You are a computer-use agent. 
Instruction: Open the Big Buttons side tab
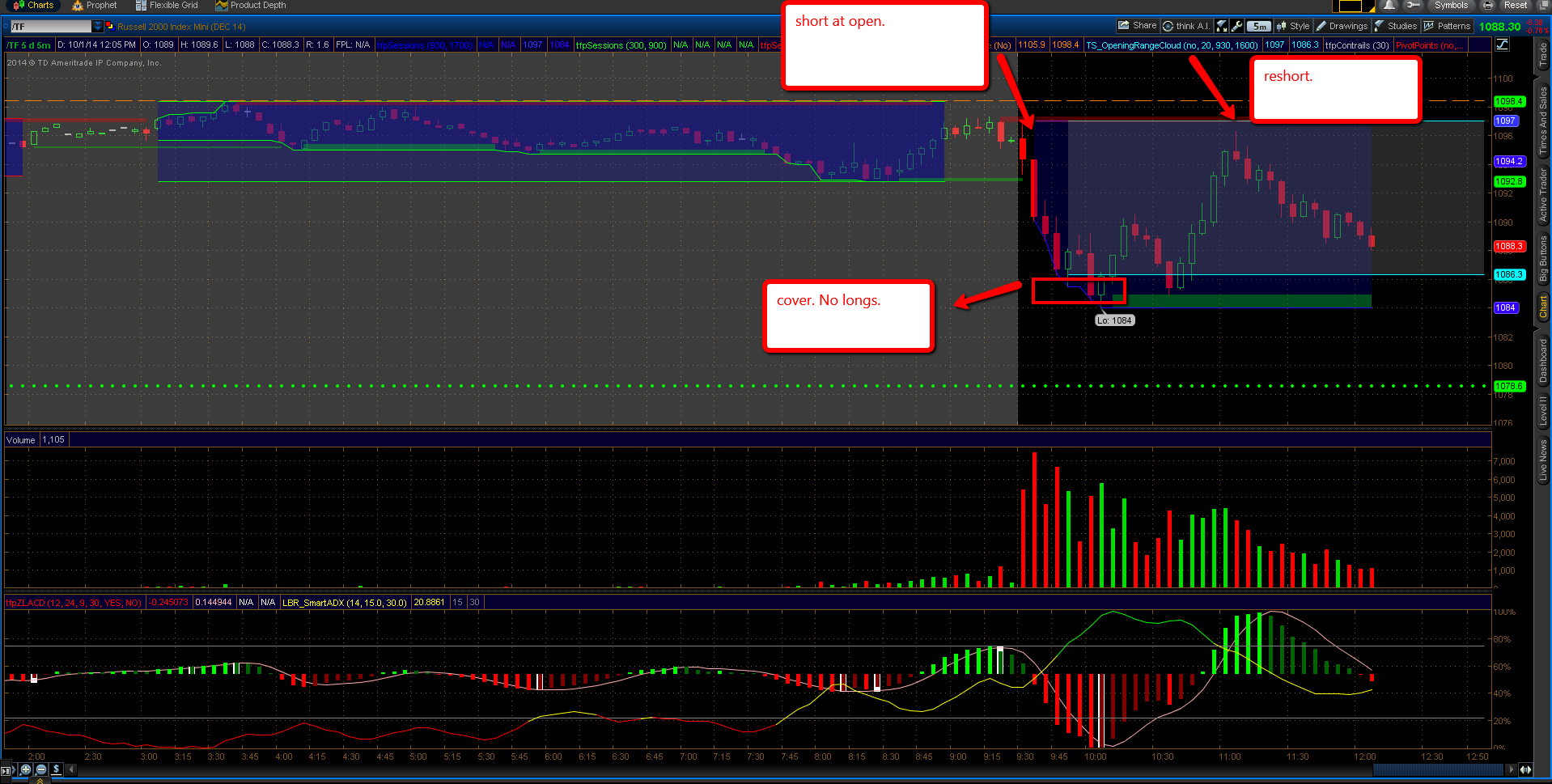click(x=1543, y=258)
